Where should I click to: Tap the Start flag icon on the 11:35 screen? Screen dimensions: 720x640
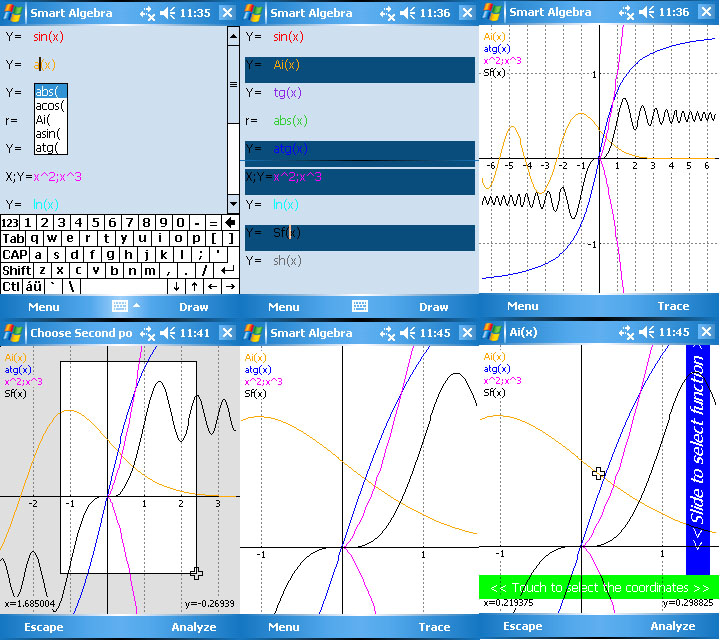click(x=12, y=12)
